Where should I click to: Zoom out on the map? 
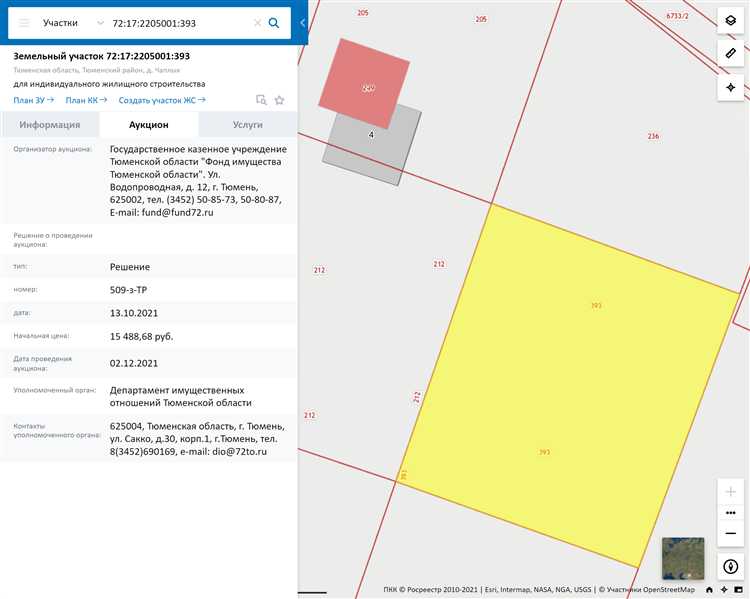[x=731, y=532]
